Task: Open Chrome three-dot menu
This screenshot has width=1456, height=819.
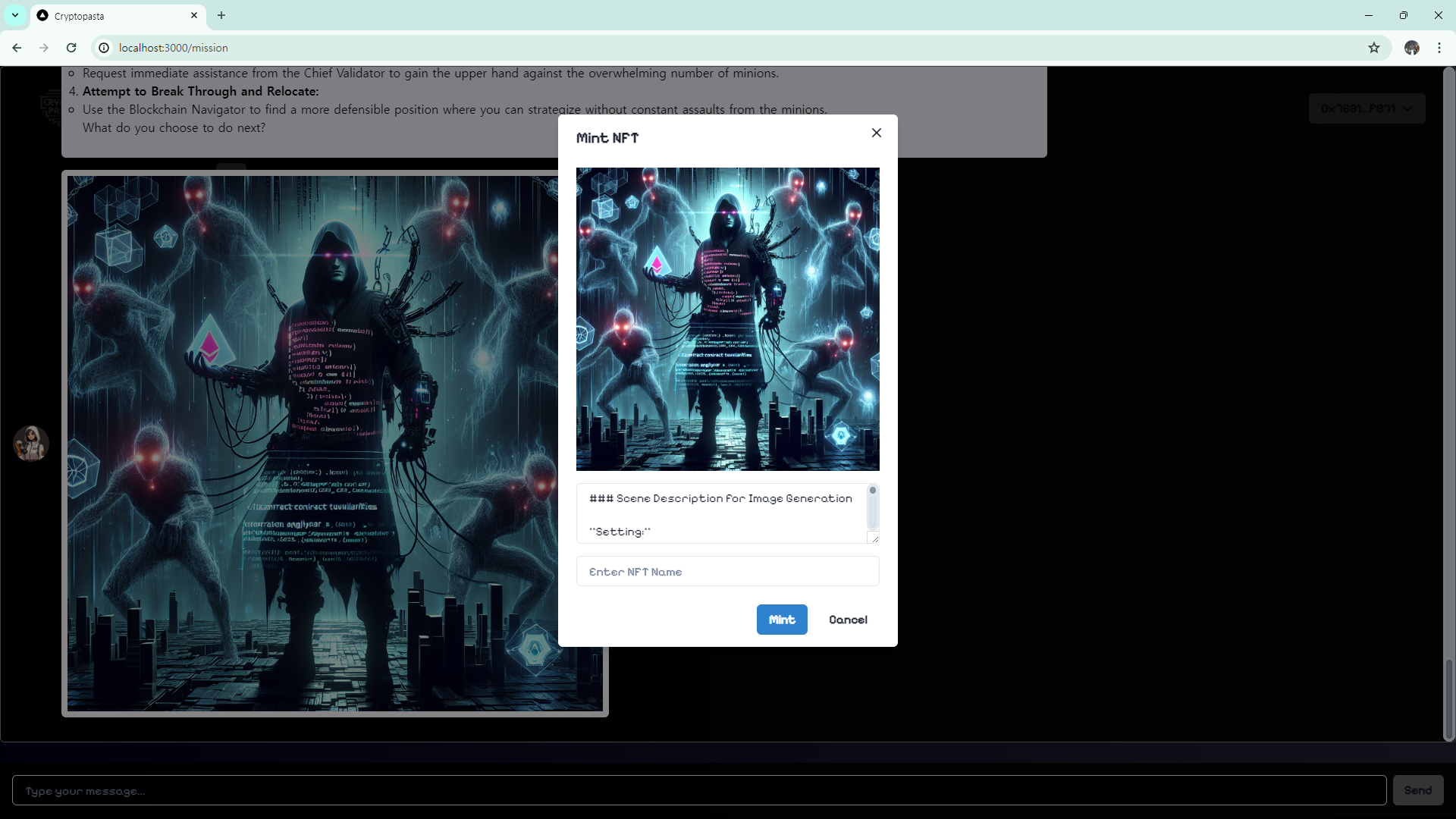Action: [x=1439, y=48]
